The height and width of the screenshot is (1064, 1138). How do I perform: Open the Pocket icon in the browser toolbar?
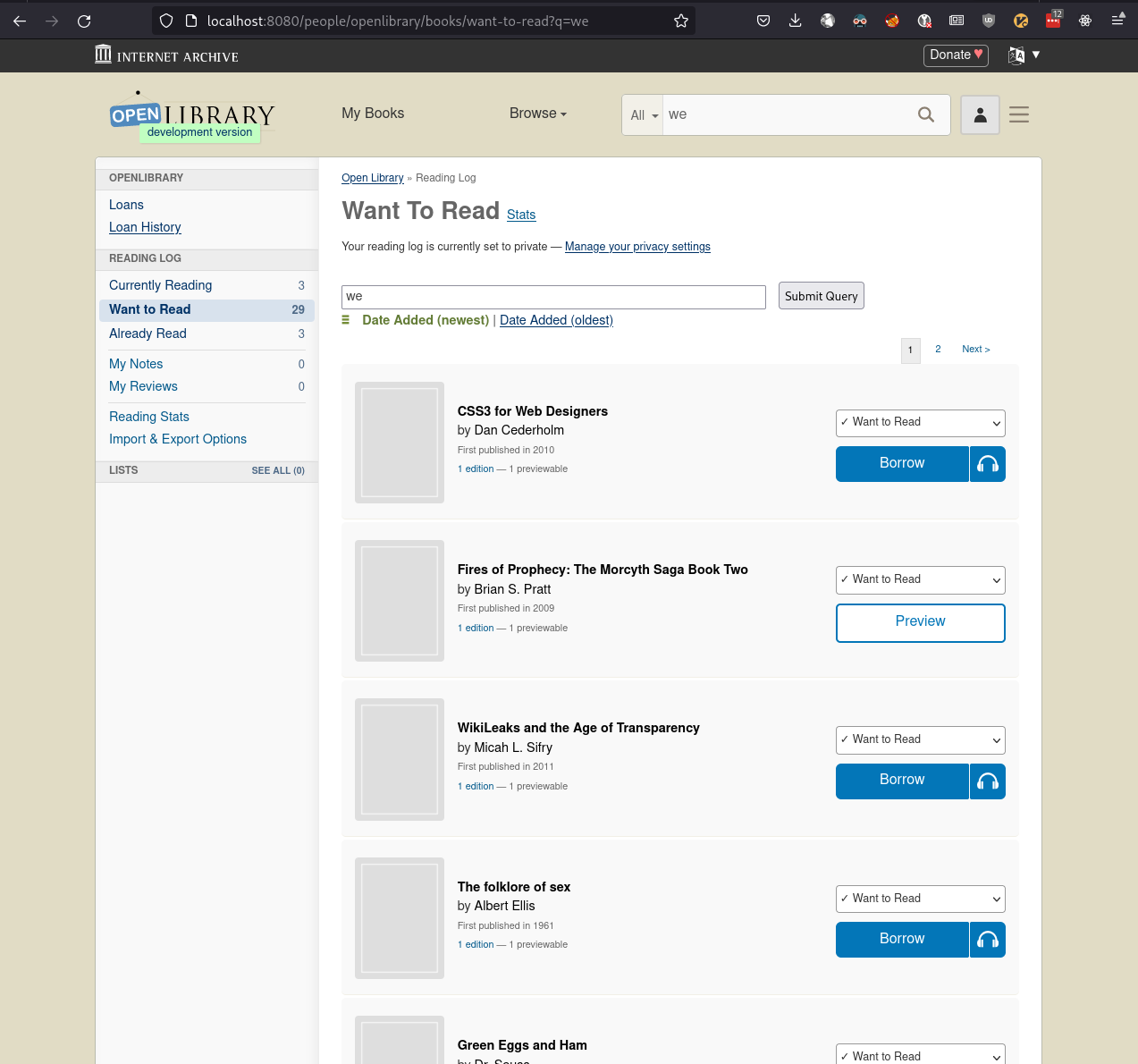pyautogui.click(x=763, y=21)
